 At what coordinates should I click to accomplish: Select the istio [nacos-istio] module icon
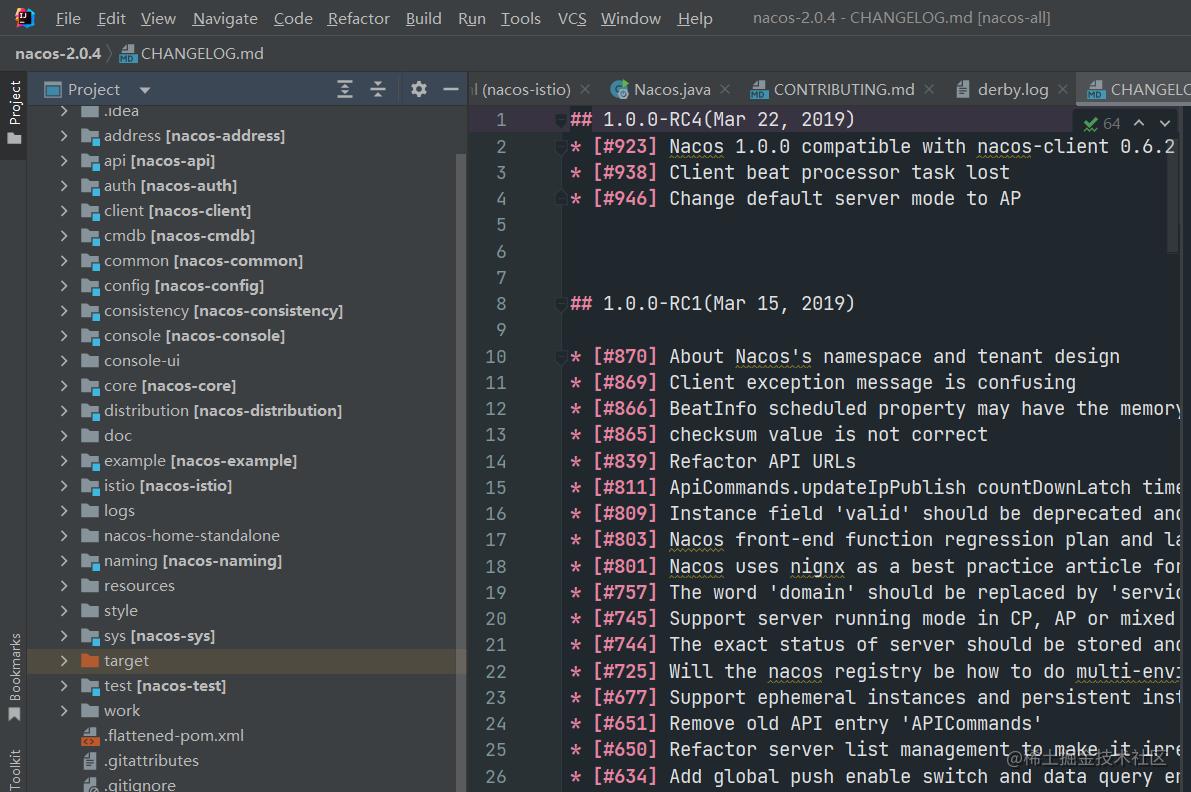[90, 487]
